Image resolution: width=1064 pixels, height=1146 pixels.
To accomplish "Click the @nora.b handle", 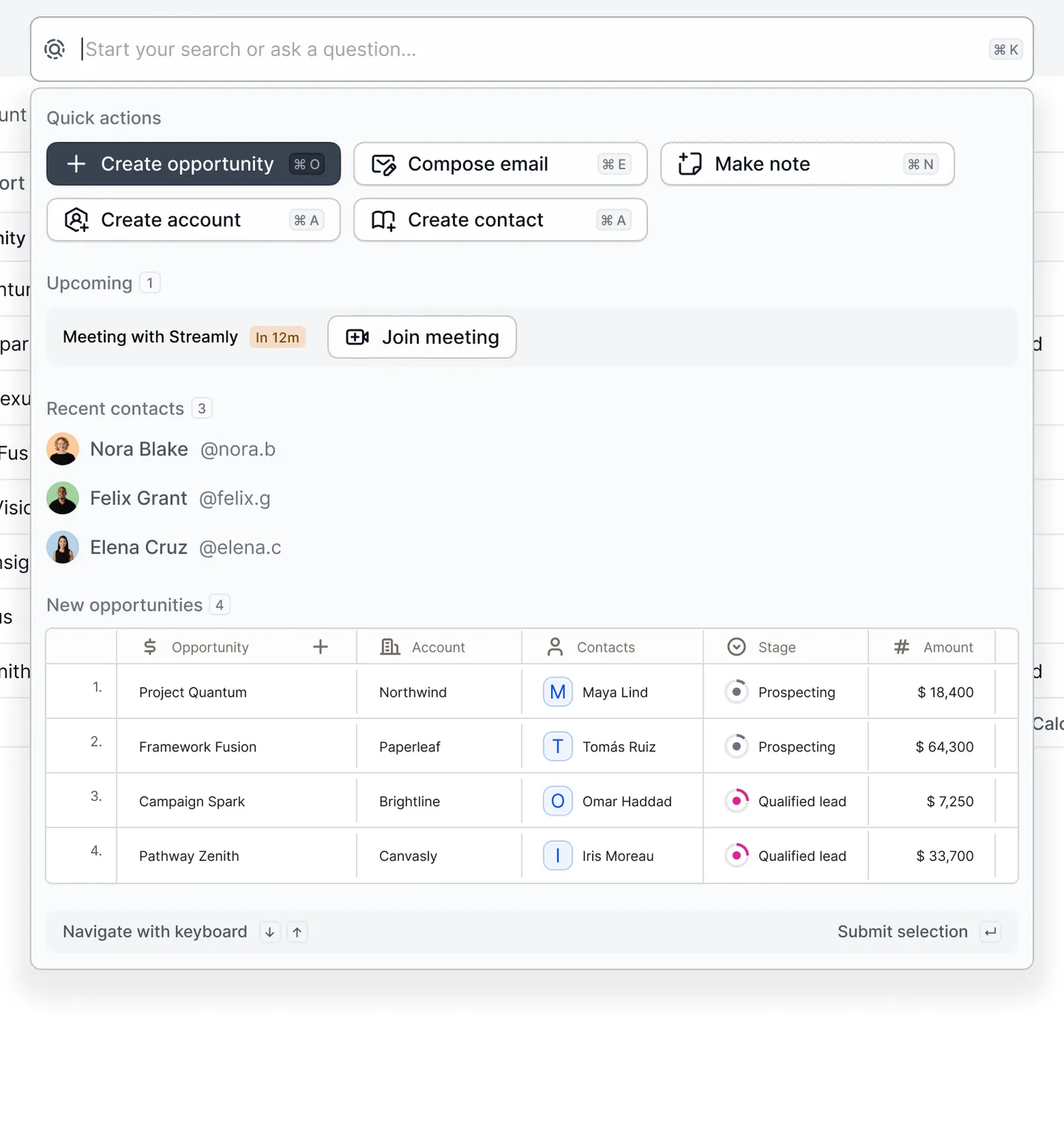I will (x=238, y=449).
